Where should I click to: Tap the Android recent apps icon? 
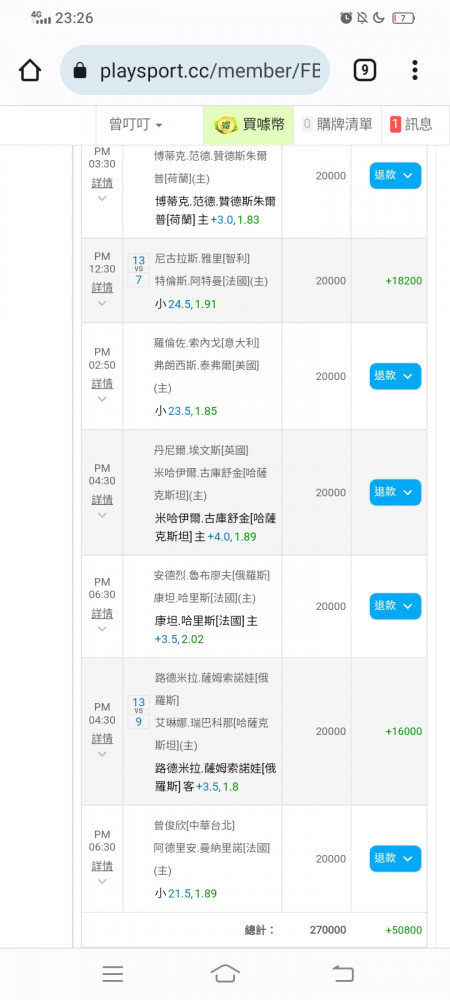pyautogui.click(x=113, y=973)
